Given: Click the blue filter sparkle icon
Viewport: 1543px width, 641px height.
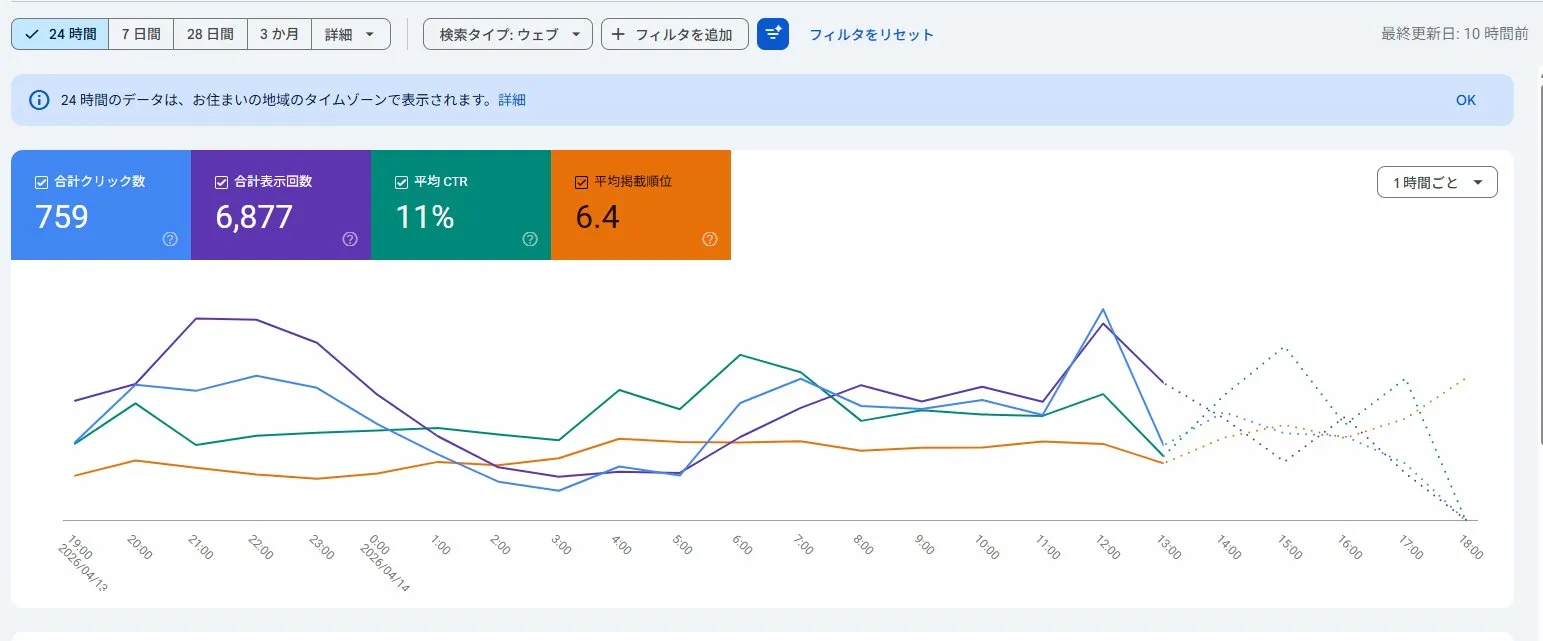Looking at the screenshot, I should [x=773, y=34].
